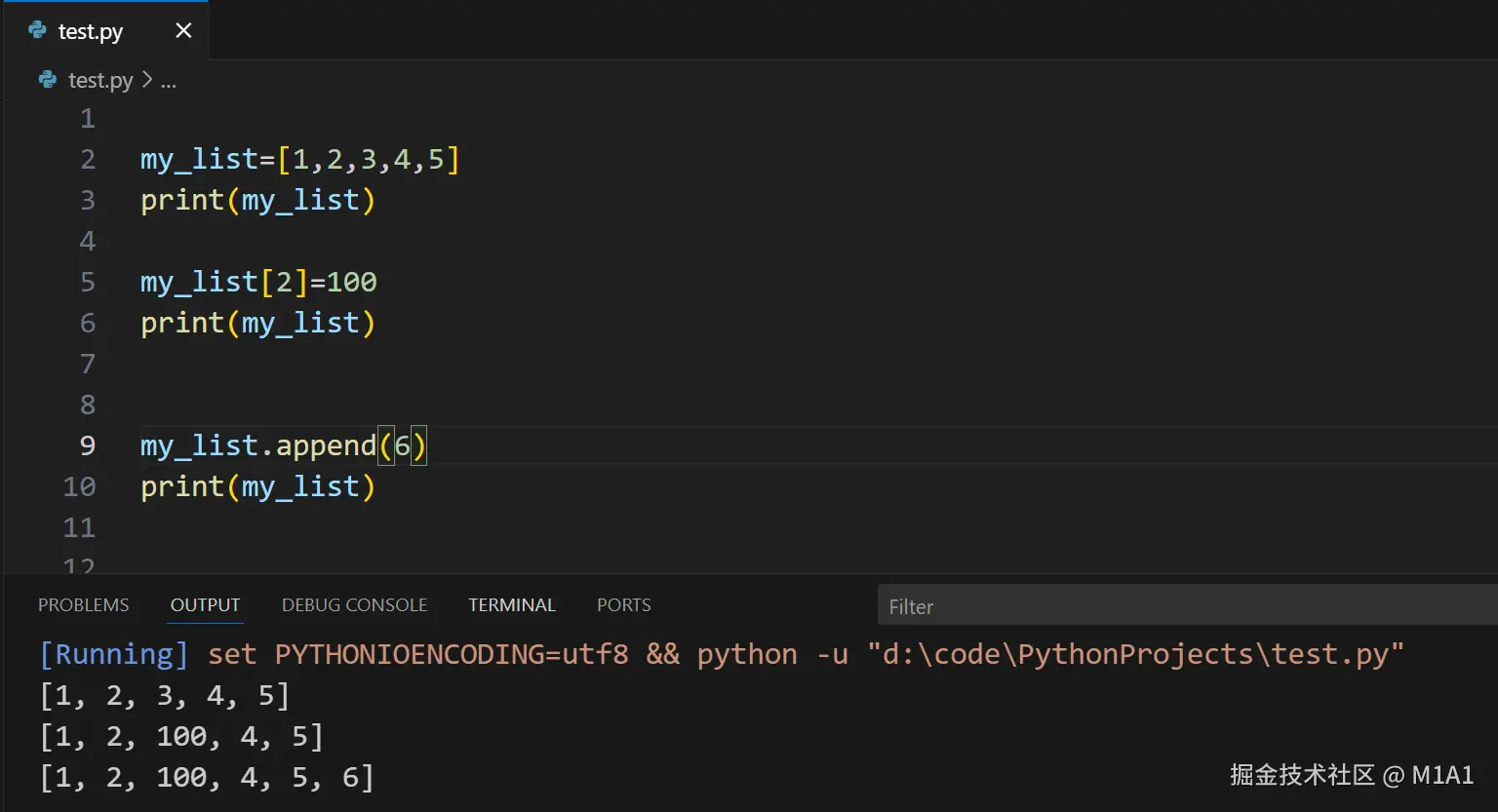
Task: Place cursor on the my_list.append(6) line
Action: point(283,445)
